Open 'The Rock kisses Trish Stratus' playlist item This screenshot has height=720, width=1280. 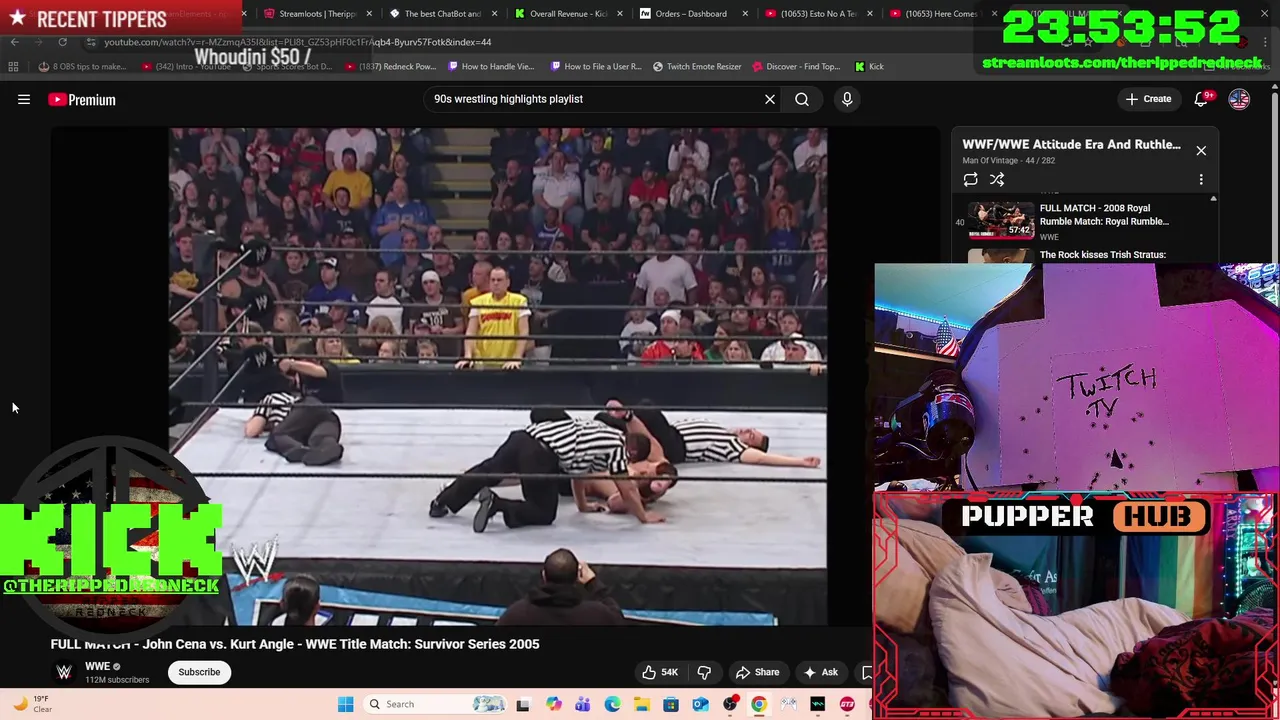[1103, 255]
